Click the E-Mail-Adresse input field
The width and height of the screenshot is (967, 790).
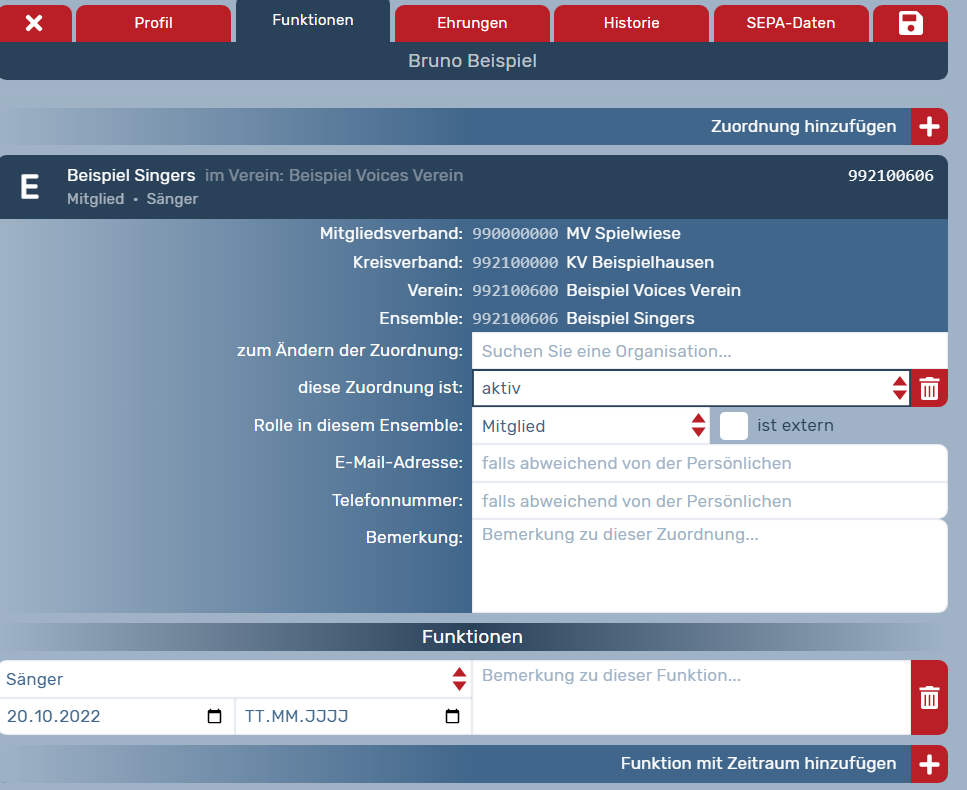click(x=708, y=463)
